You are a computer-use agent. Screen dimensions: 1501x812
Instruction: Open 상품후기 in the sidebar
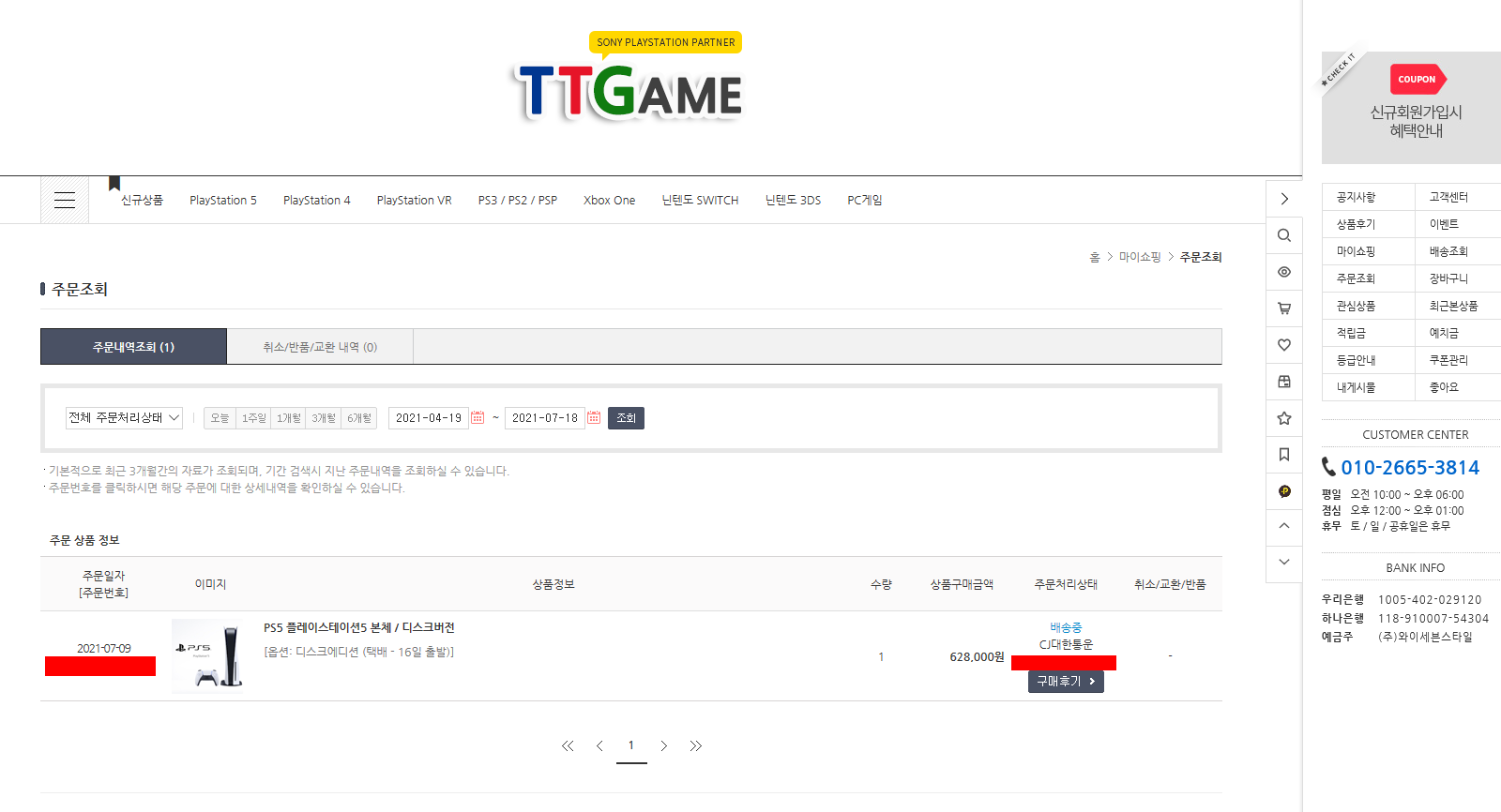(x=1356, y=224)
